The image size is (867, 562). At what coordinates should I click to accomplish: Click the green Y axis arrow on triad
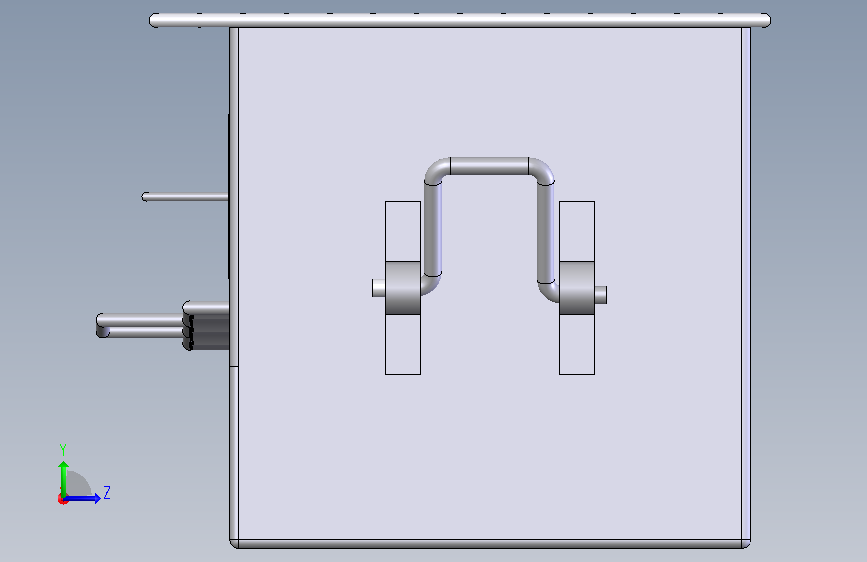pos(64,478)
